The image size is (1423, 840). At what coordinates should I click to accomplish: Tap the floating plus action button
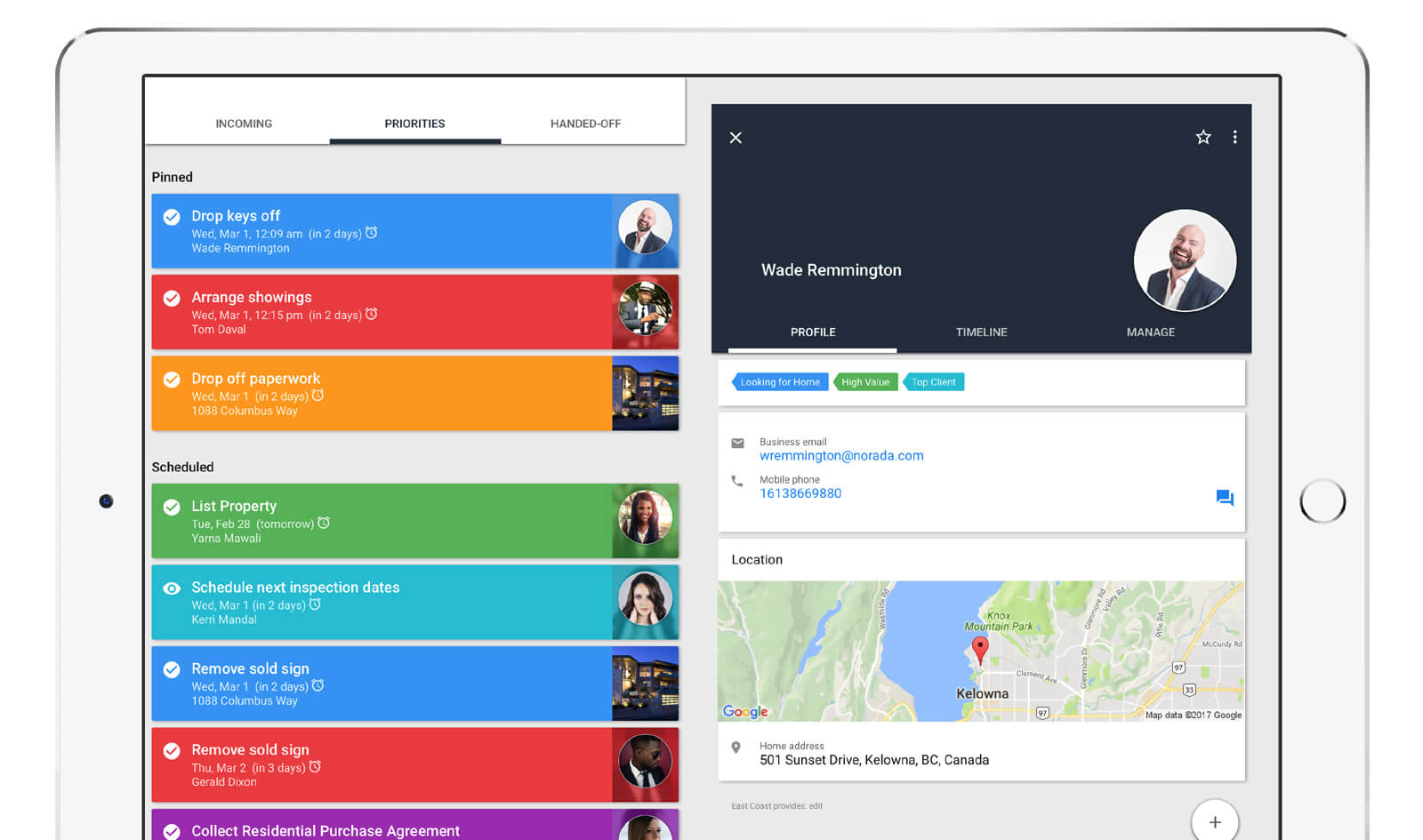pos(1215,821)
